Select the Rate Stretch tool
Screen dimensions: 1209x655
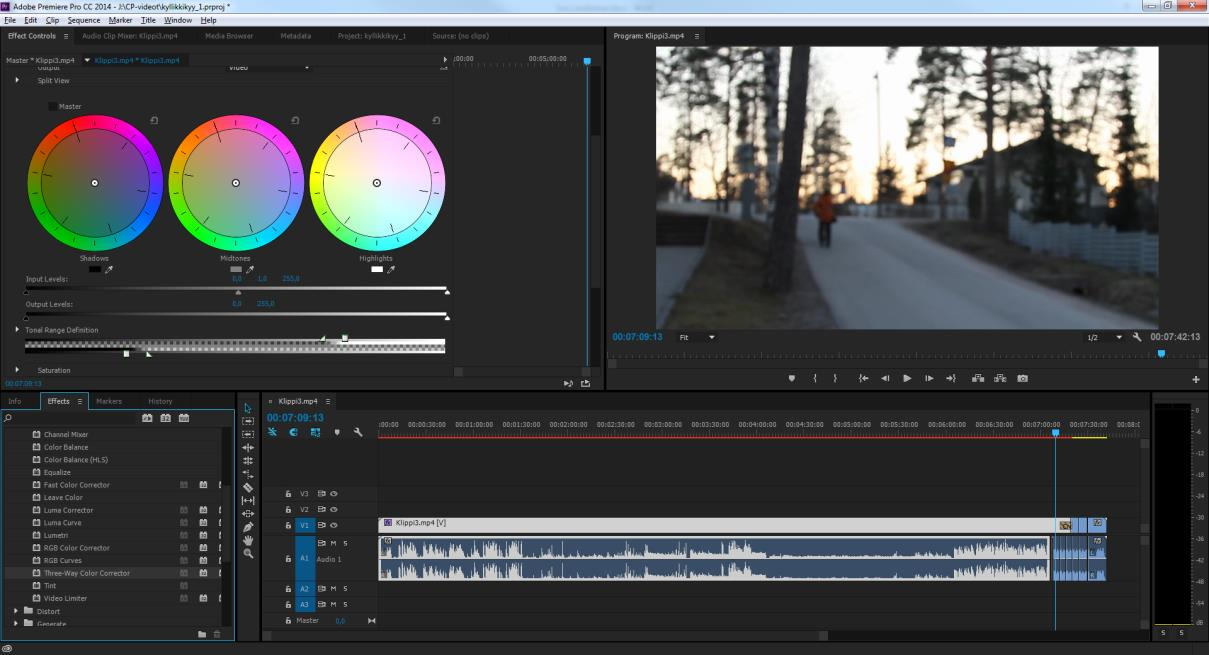[249, 474]
